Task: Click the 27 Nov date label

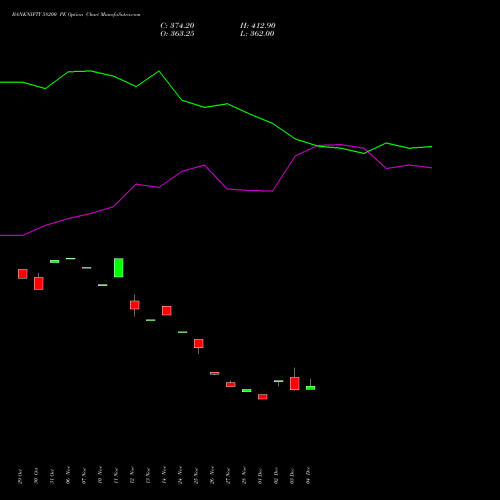Action: coord(228,476)
